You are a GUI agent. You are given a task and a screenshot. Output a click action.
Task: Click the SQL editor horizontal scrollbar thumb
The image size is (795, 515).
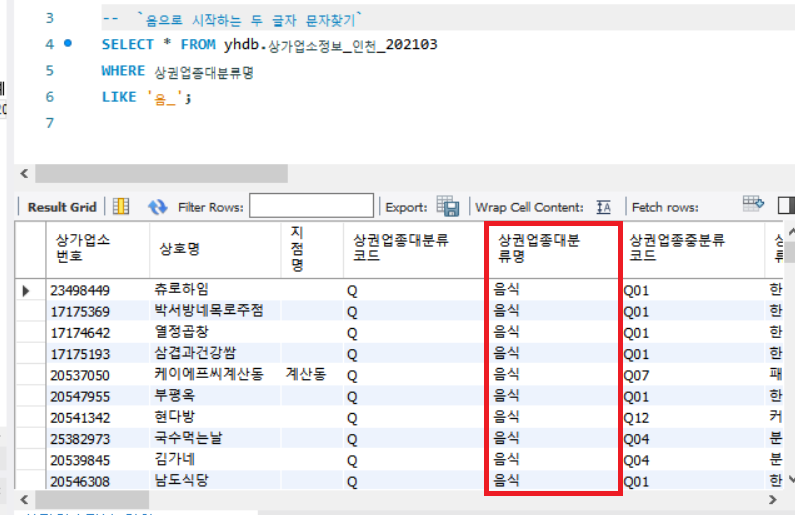pos(161,173)
